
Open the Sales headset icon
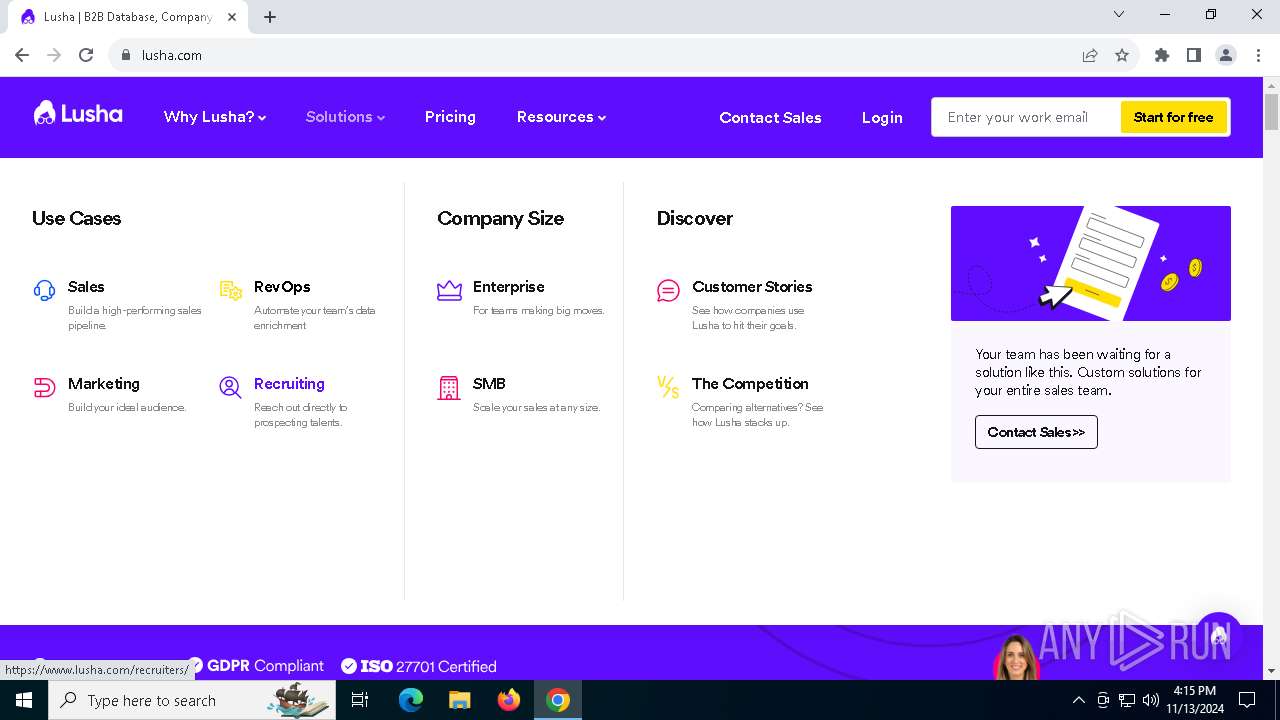point(44,291)
